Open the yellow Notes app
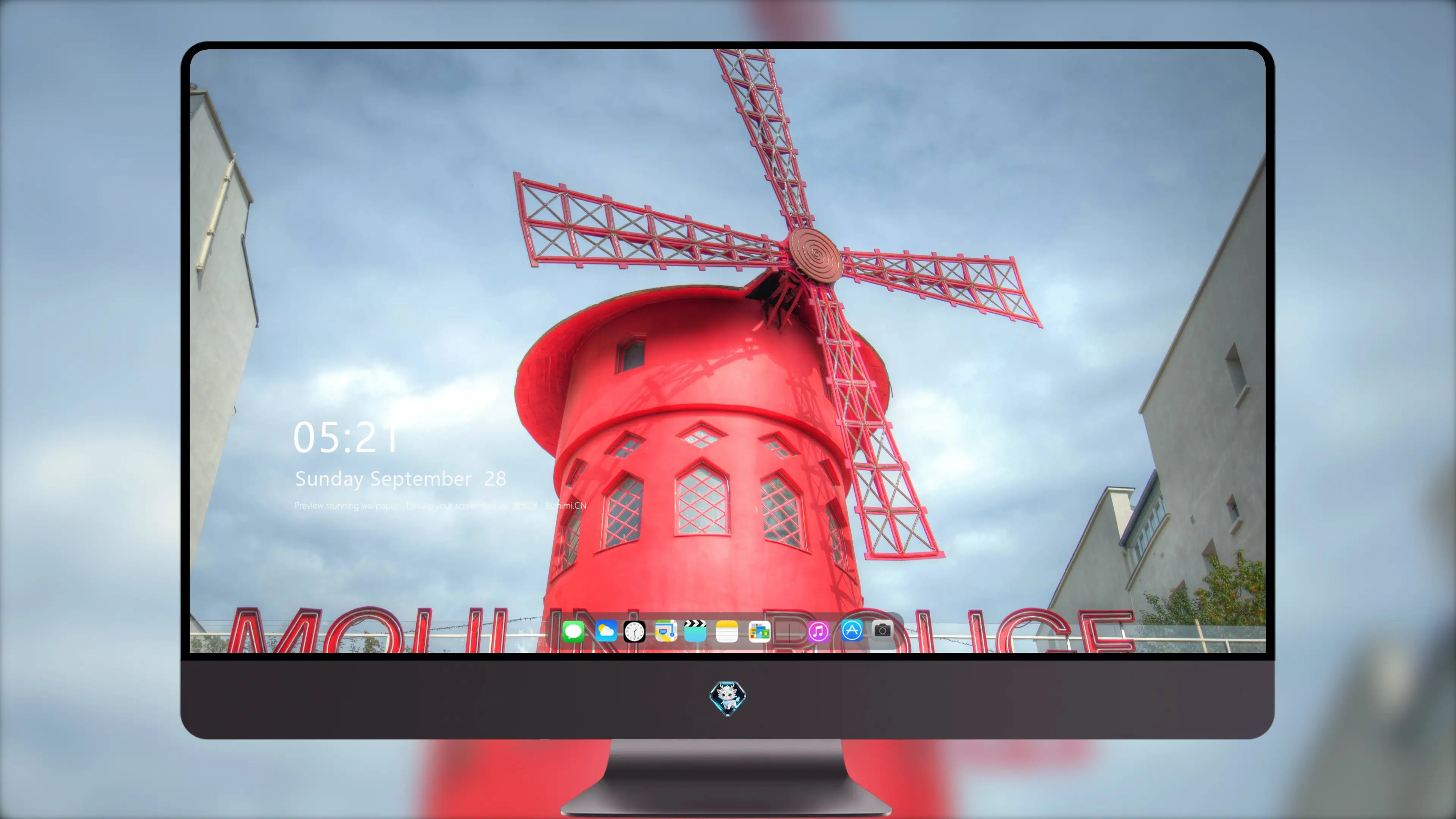 coord(727,631)
